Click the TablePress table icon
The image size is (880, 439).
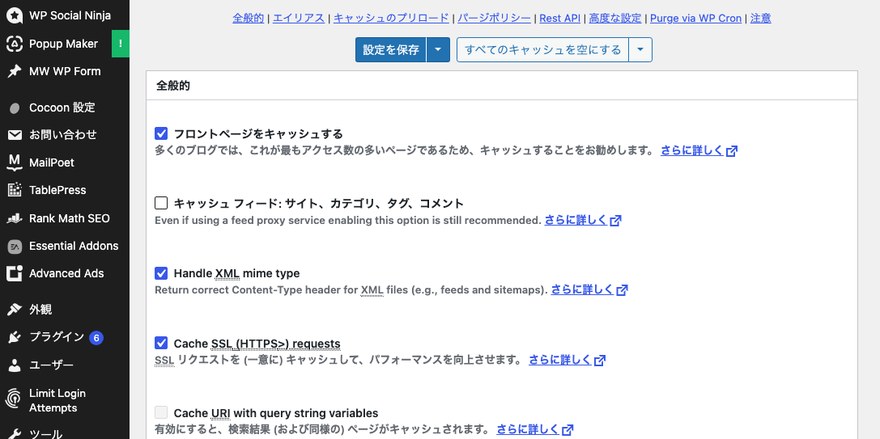pos(15,190)
